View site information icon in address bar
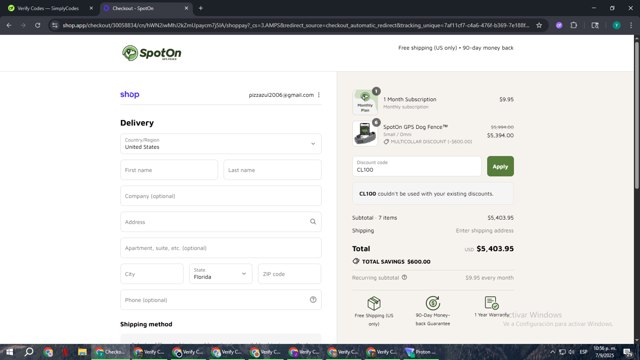Viewport: 640px width, 360px height. pyautogui.click(x=55, y=25)
